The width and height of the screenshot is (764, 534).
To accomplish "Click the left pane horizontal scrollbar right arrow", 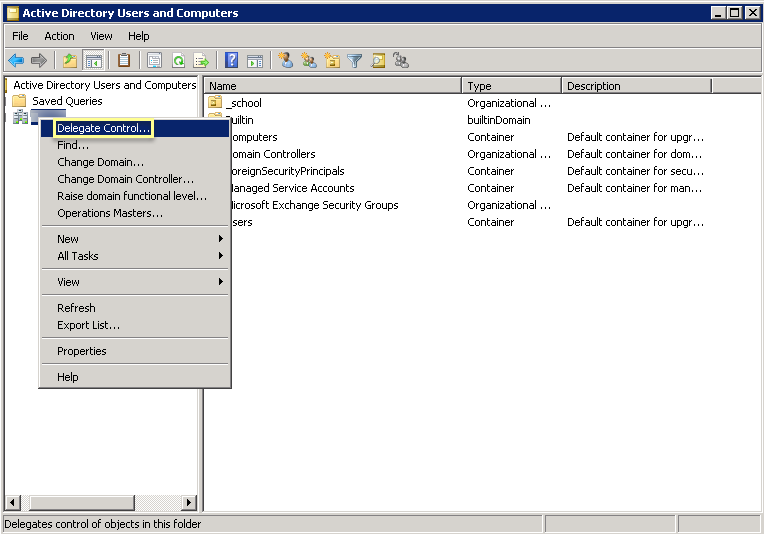I will (189, 502).
